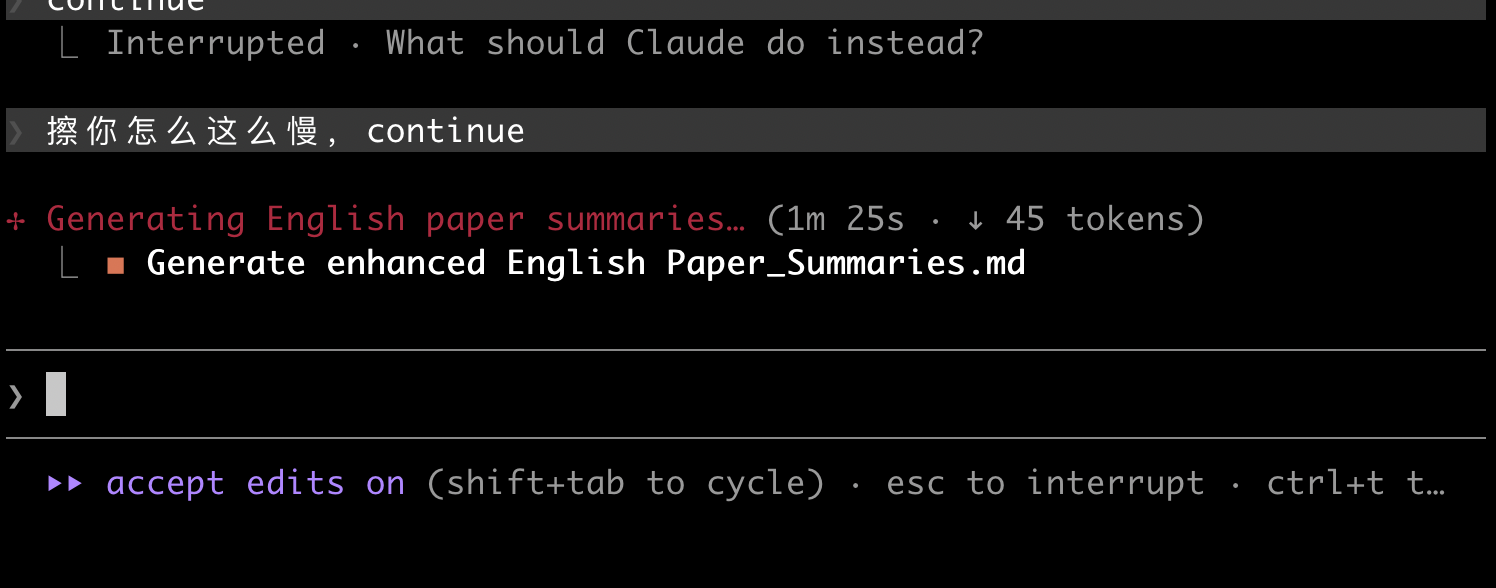Viewport: 1496px width, 588px height.
Task: Click the block cursor in the prompt input
Action: [56, 394]
